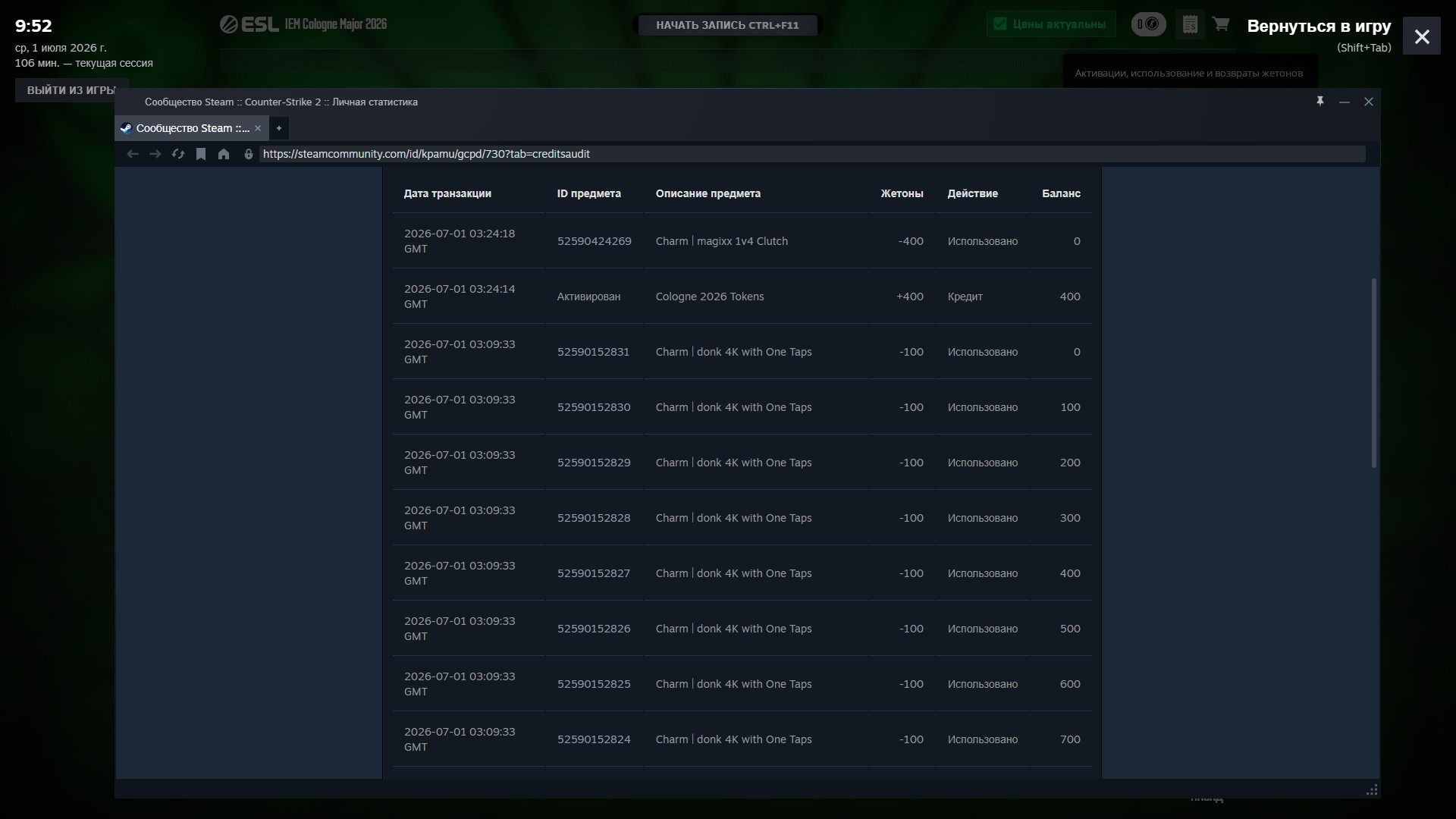Pin the Steam overlay browser window
Image resolution: width=1456 pixels, height=819 pixels.
pyautogui.click(x=1320, y=102)
